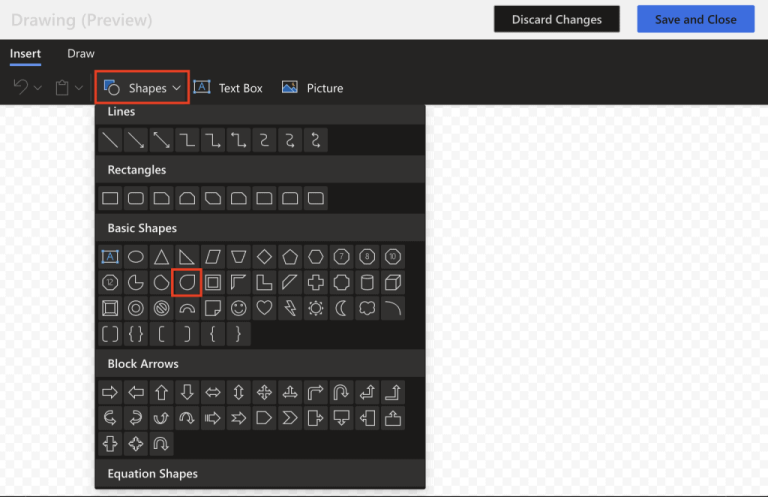The image size is (768, 497).
Task: Select the Dodecagon shape labeled 12
Action: [110, 283]
